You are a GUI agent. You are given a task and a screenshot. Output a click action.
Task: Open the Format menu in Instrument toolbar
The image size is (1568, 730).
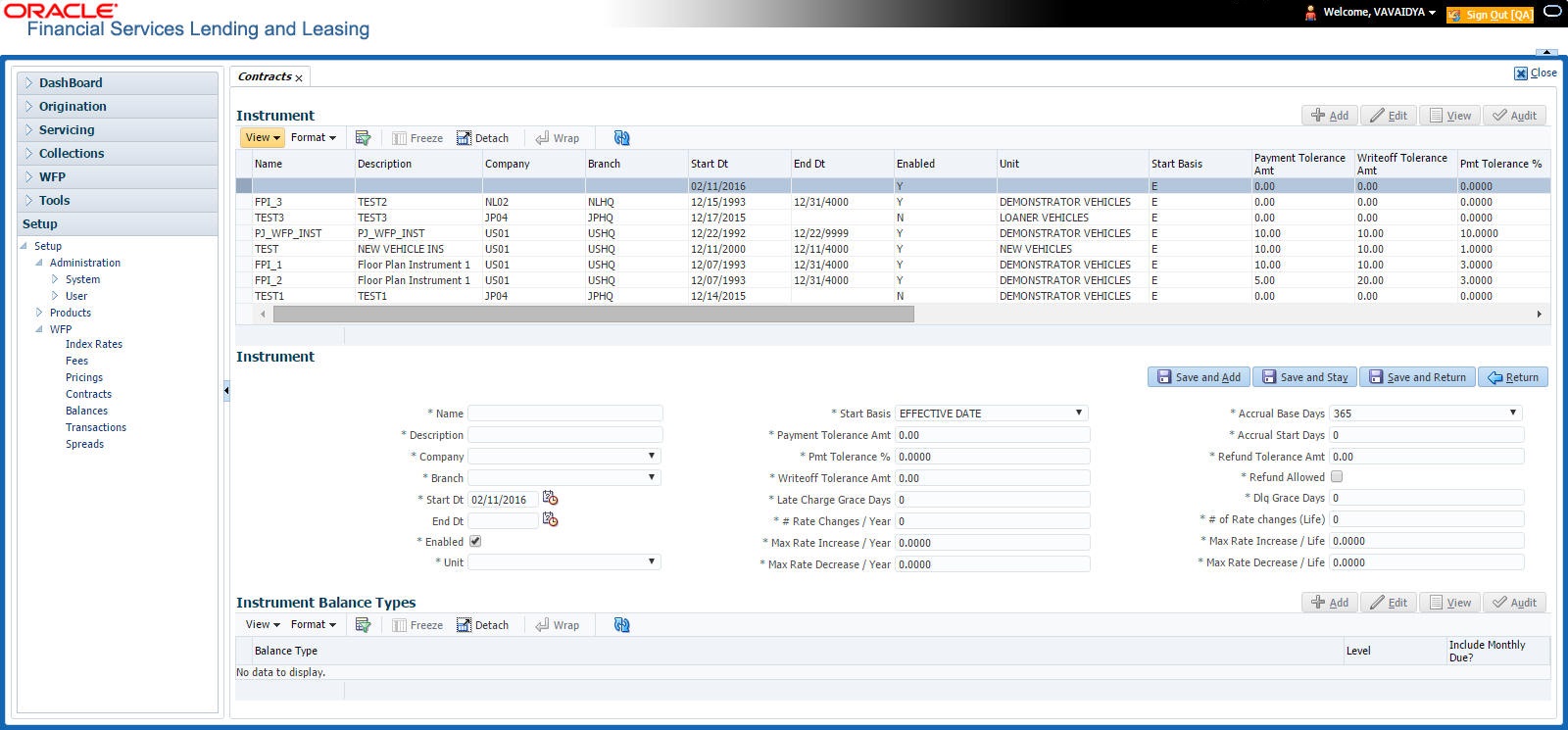click(313, 138)
